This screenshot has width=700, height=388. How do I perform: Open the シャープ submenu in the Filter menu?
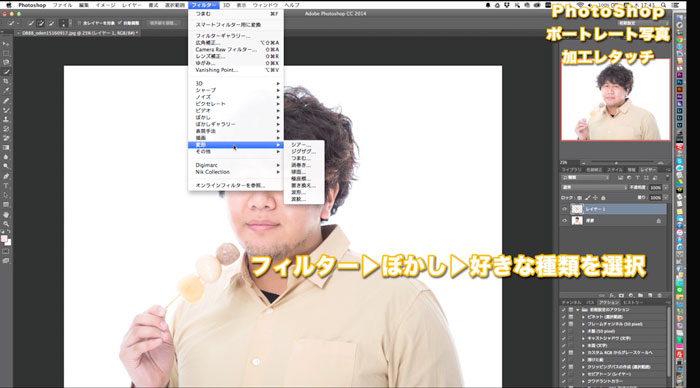(236, 90)
